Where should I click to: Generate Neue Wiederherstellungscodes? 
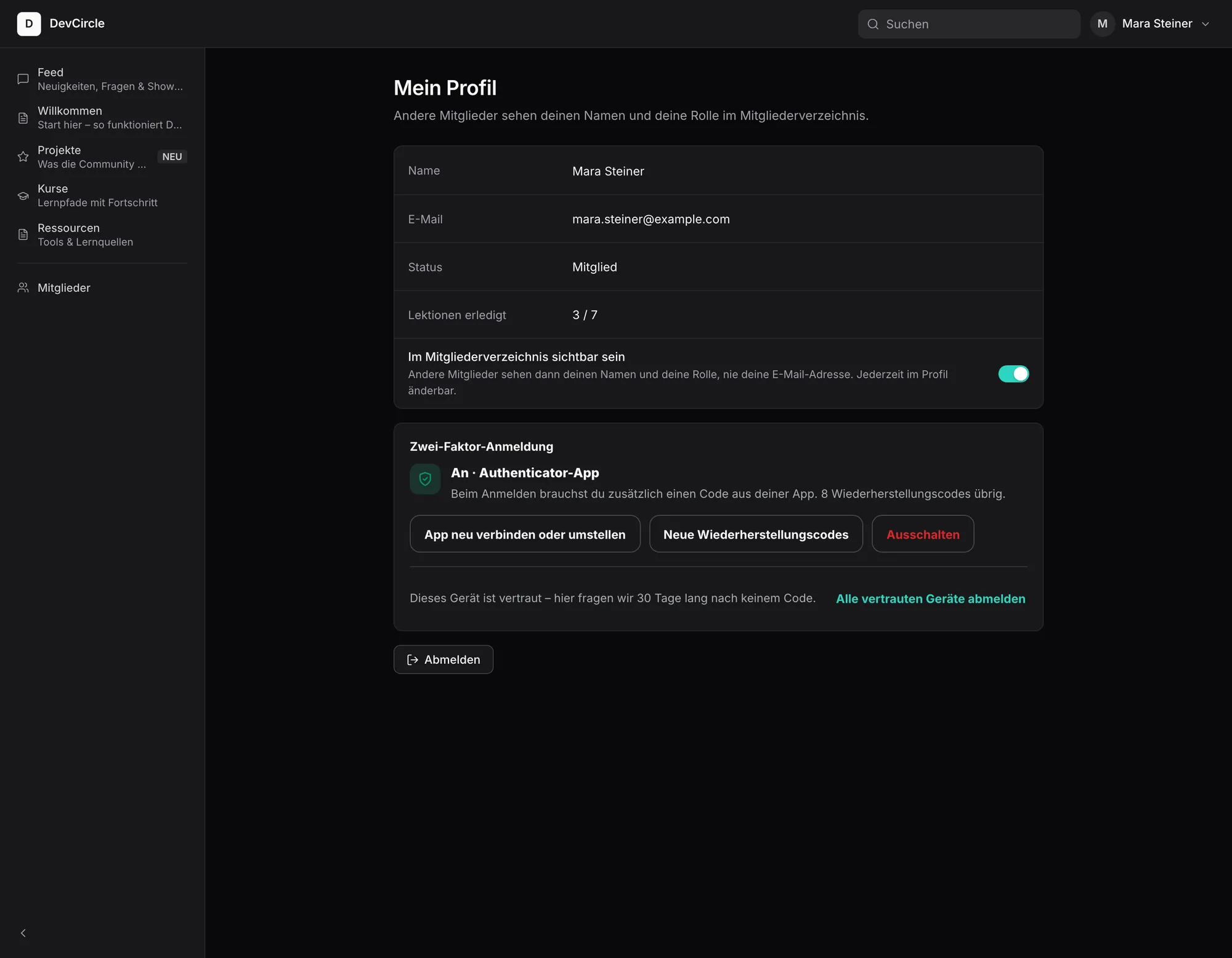pos(756,534)
